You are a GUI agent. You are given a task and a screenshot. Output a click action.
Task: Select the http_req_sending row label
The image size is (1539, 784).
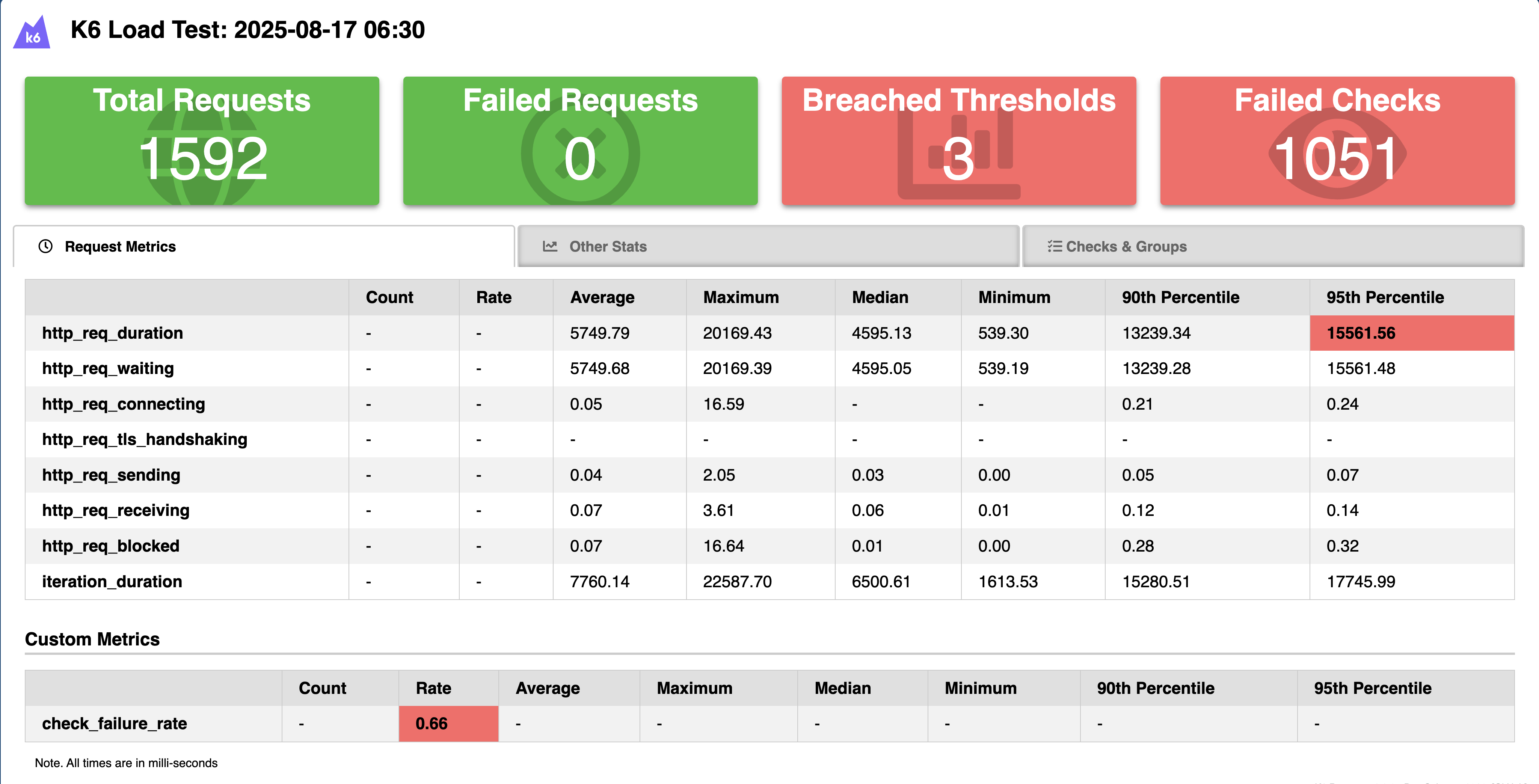(111, 475)
